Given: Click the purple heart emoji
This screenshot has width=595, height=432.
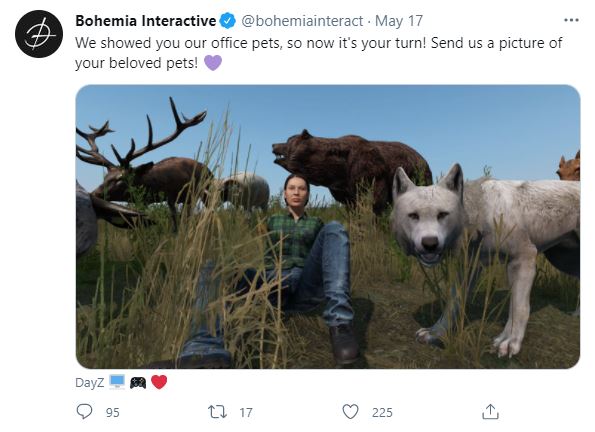Looking at the screenshot, I should [x=213, y=63].
